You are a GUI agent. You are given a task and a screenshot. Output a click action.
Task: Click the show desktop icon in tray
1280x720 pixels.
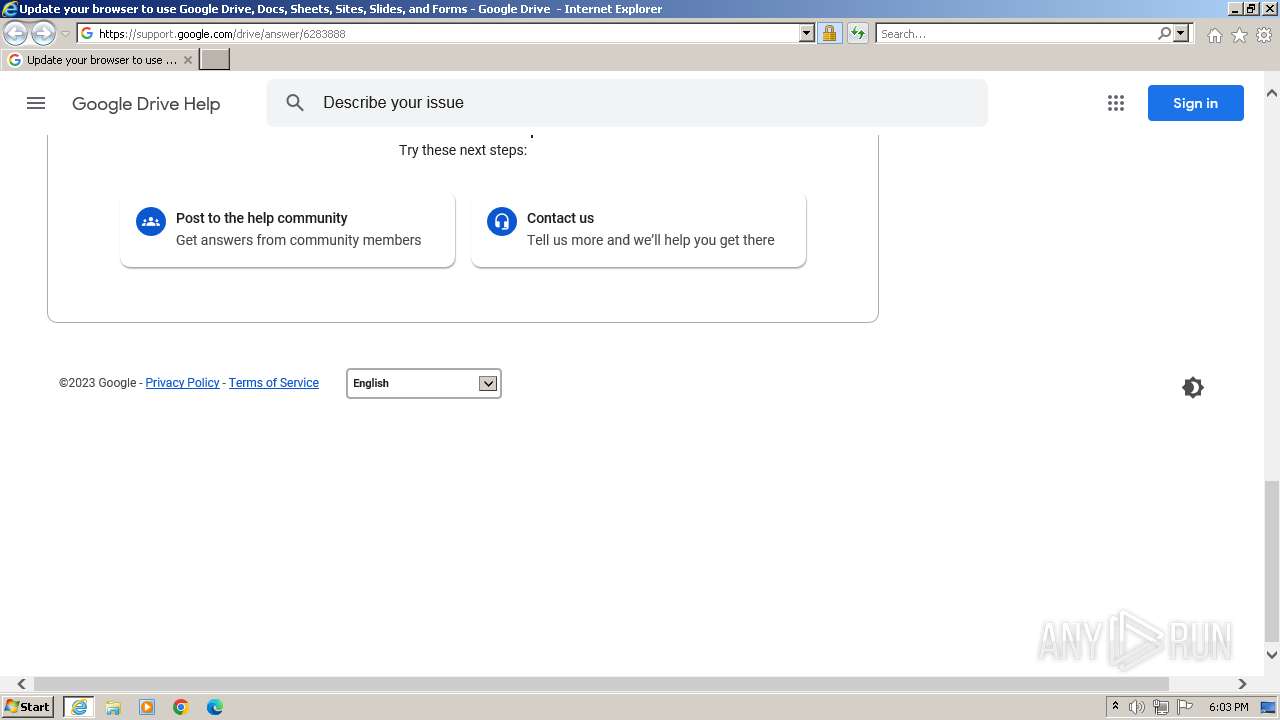click(1268, 707)
